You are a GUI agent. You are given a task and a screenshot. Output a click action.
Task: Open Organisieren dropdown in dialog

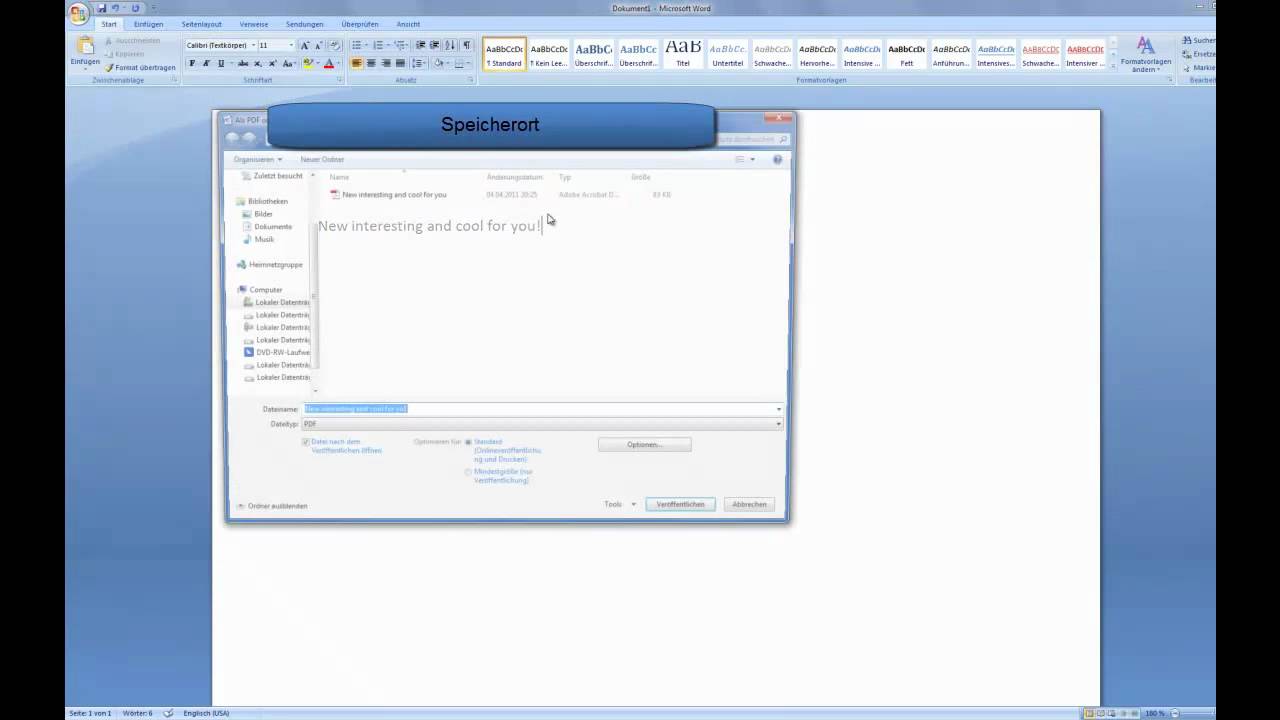point(258,159)
